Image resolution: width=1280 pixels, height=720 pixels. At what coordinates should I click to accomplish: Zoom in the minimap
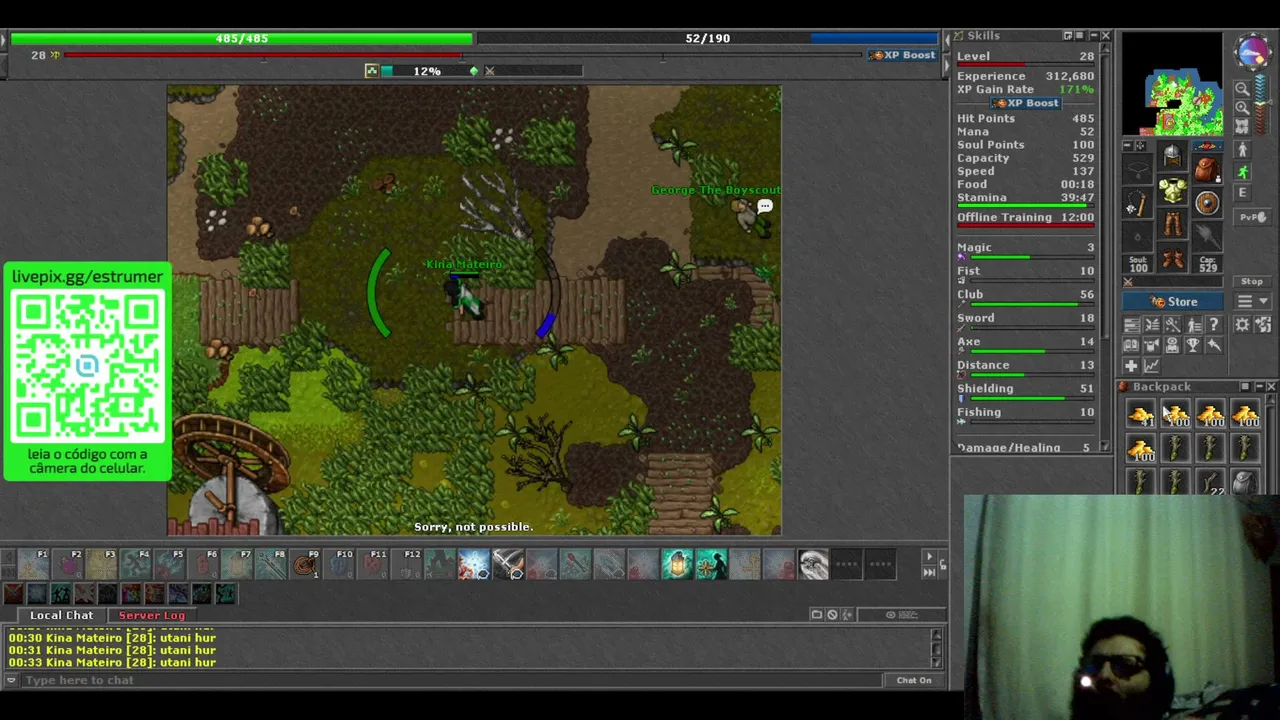1242,107
